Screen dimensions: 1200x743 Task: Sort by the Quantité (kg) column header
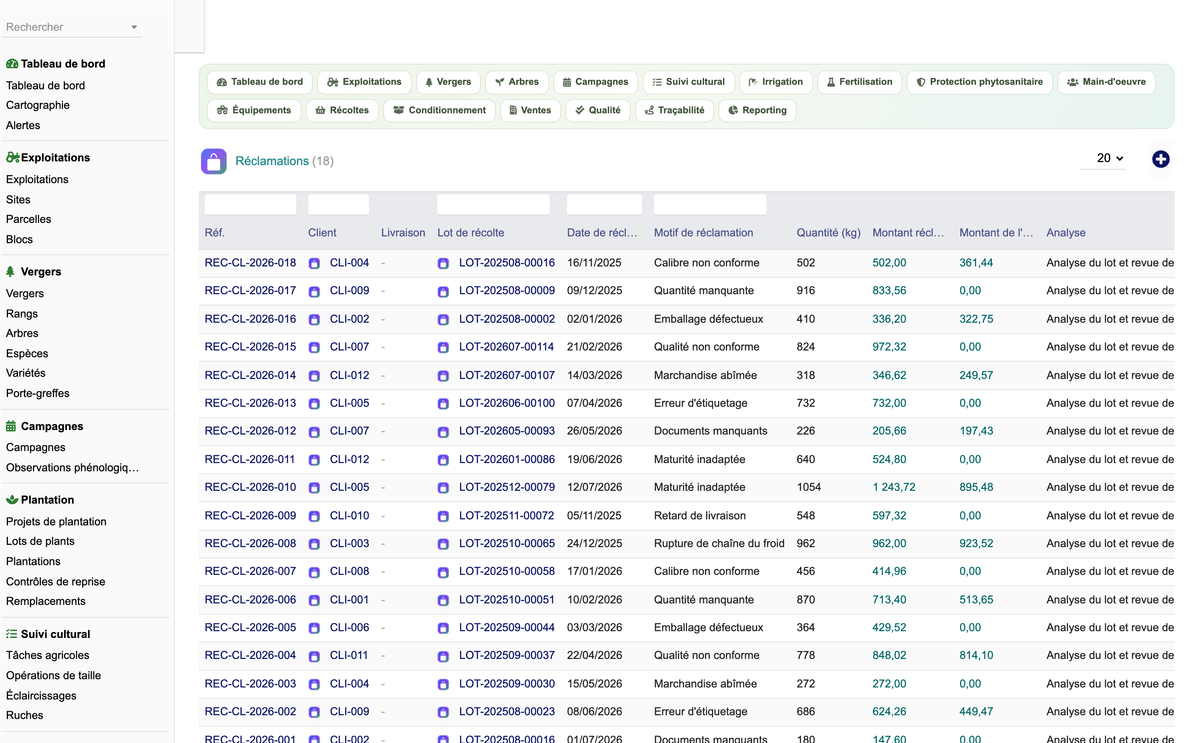point(829,233)
